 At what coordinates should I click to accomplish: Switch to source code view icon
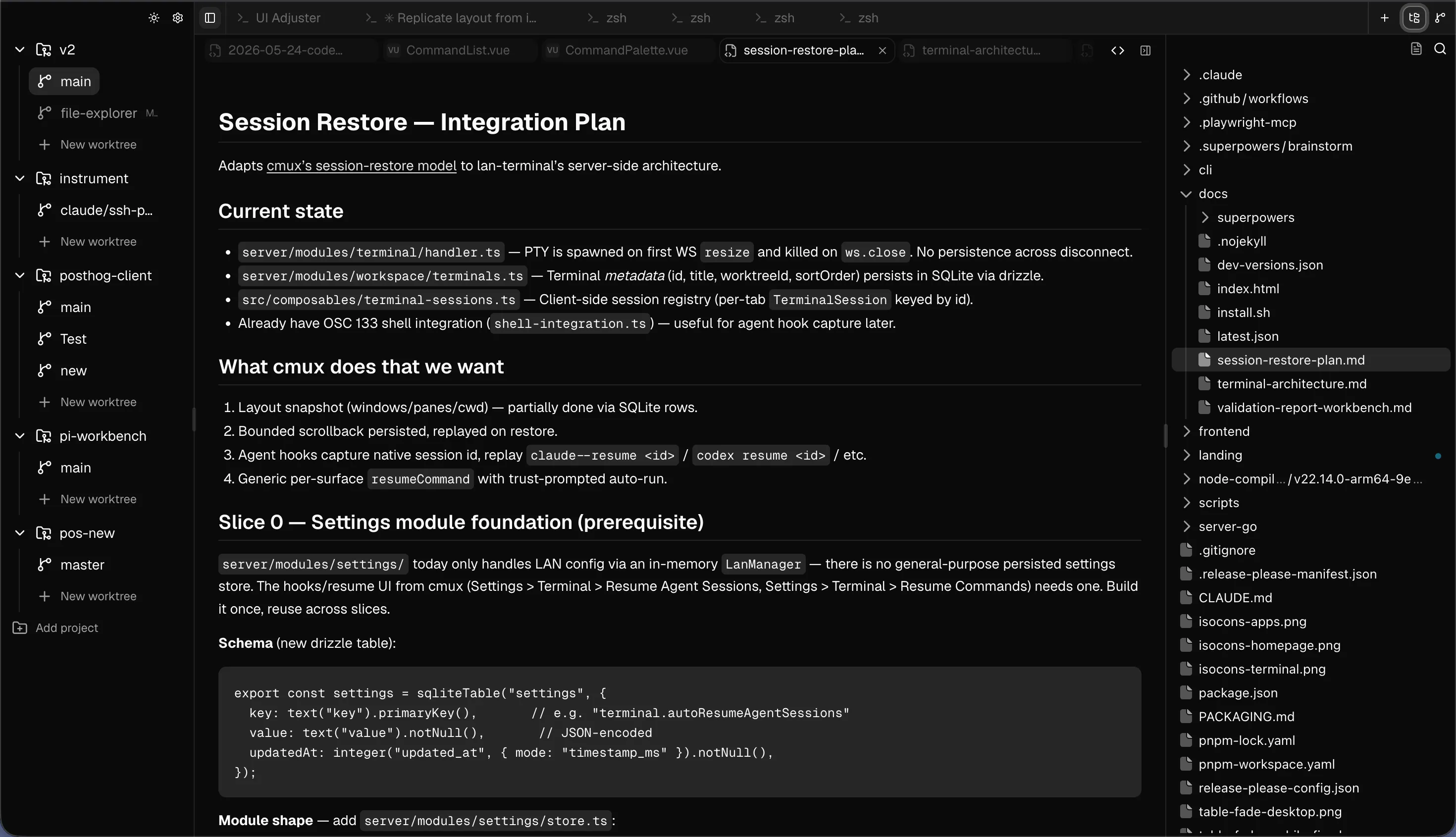1117,51
